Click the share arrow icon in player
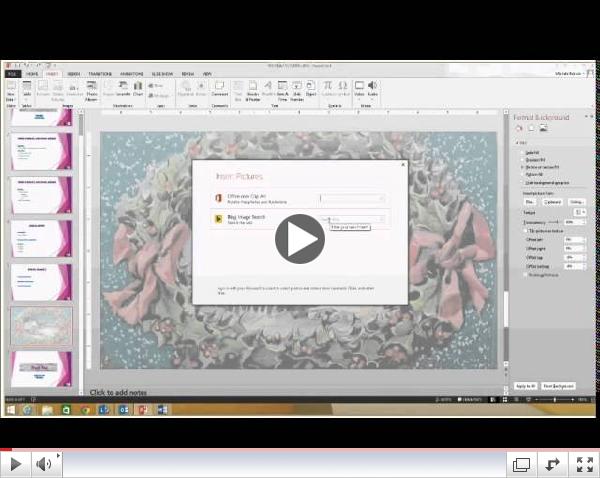 552,465
